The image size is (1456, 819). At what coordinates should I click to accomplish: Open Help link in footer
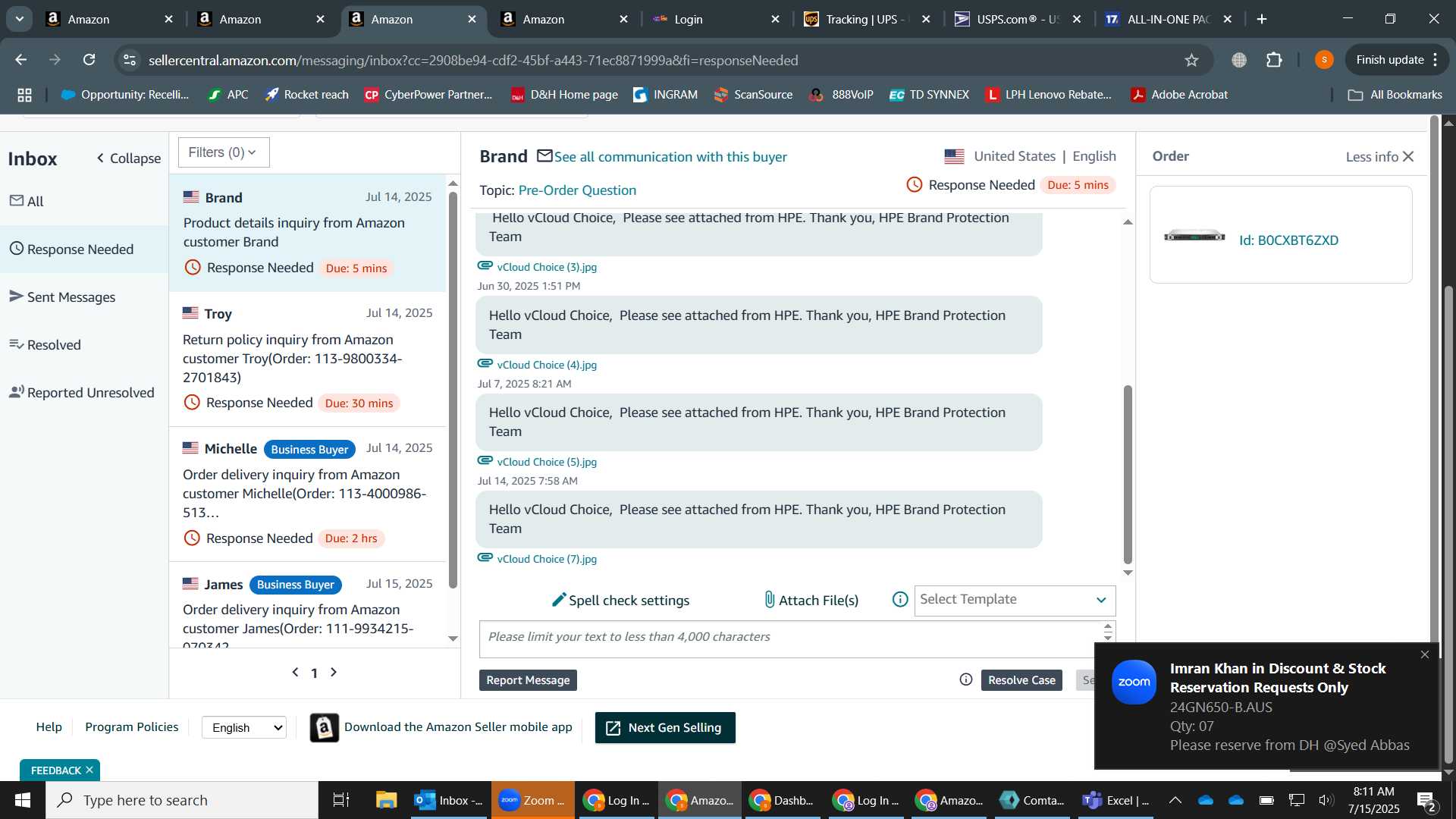click(x=49, y=726)
